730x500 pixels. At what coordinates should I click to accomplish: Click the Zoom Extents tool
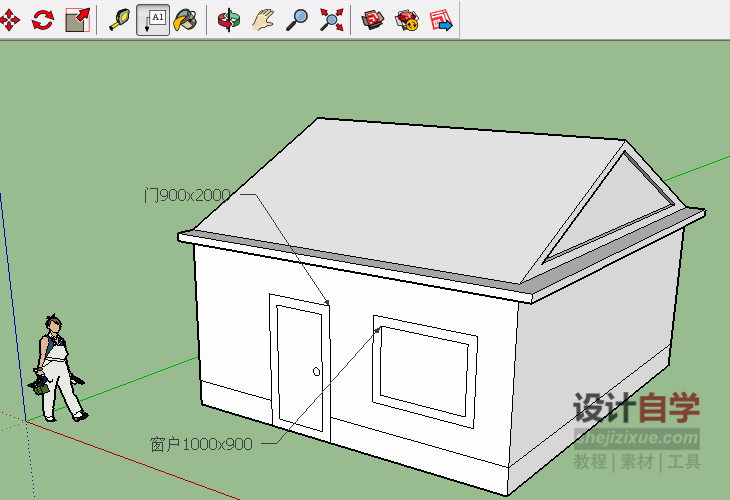tap(331, 20)
